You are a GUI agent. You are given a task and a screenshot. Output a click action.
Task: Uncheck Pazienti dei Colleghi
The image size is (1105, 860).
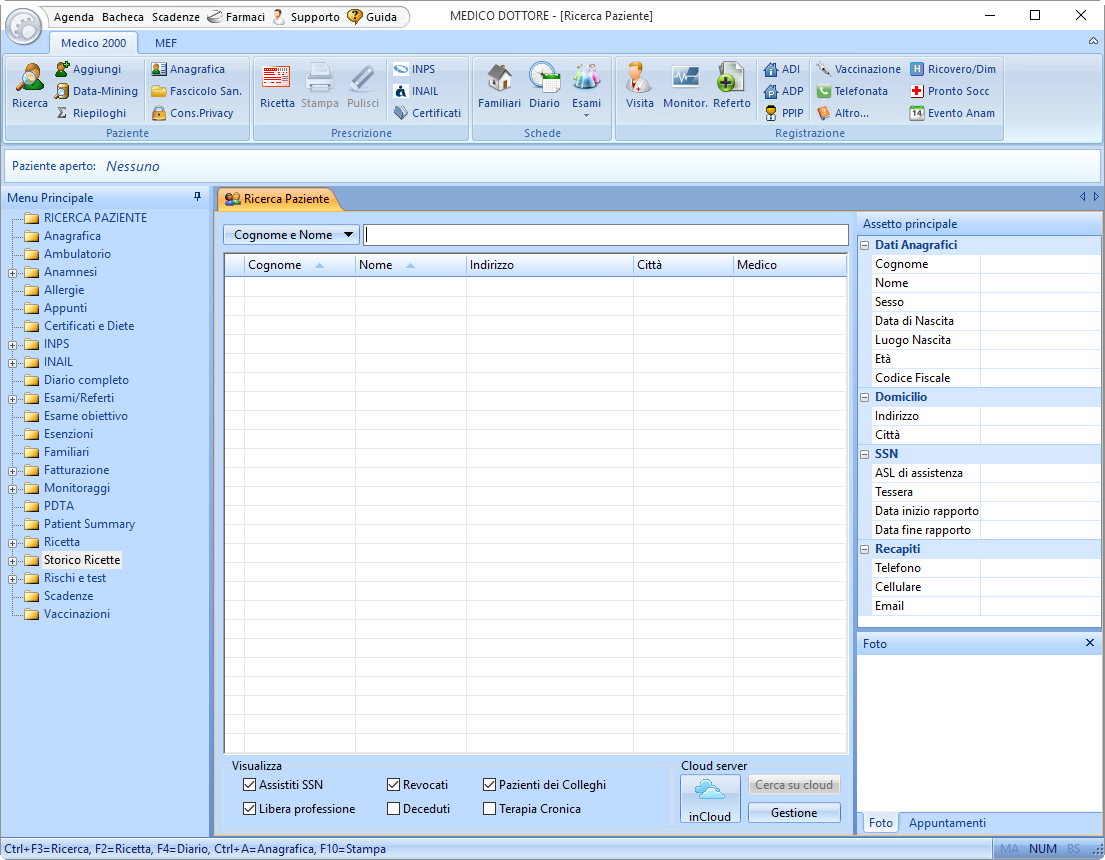pos(489,785)
